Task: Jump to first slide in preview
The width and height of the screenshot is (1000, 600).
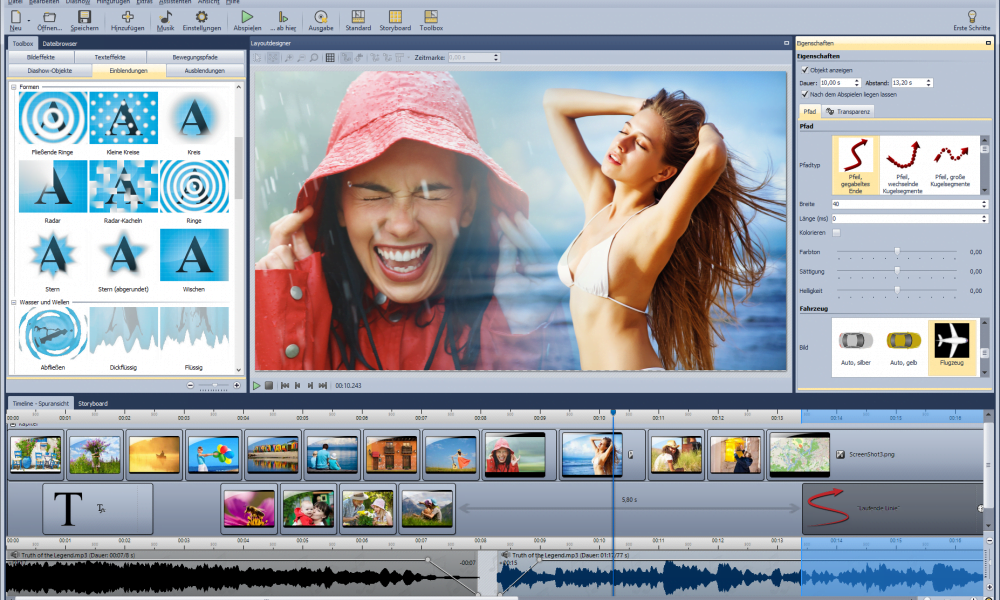Action: [x=285, y=386]
